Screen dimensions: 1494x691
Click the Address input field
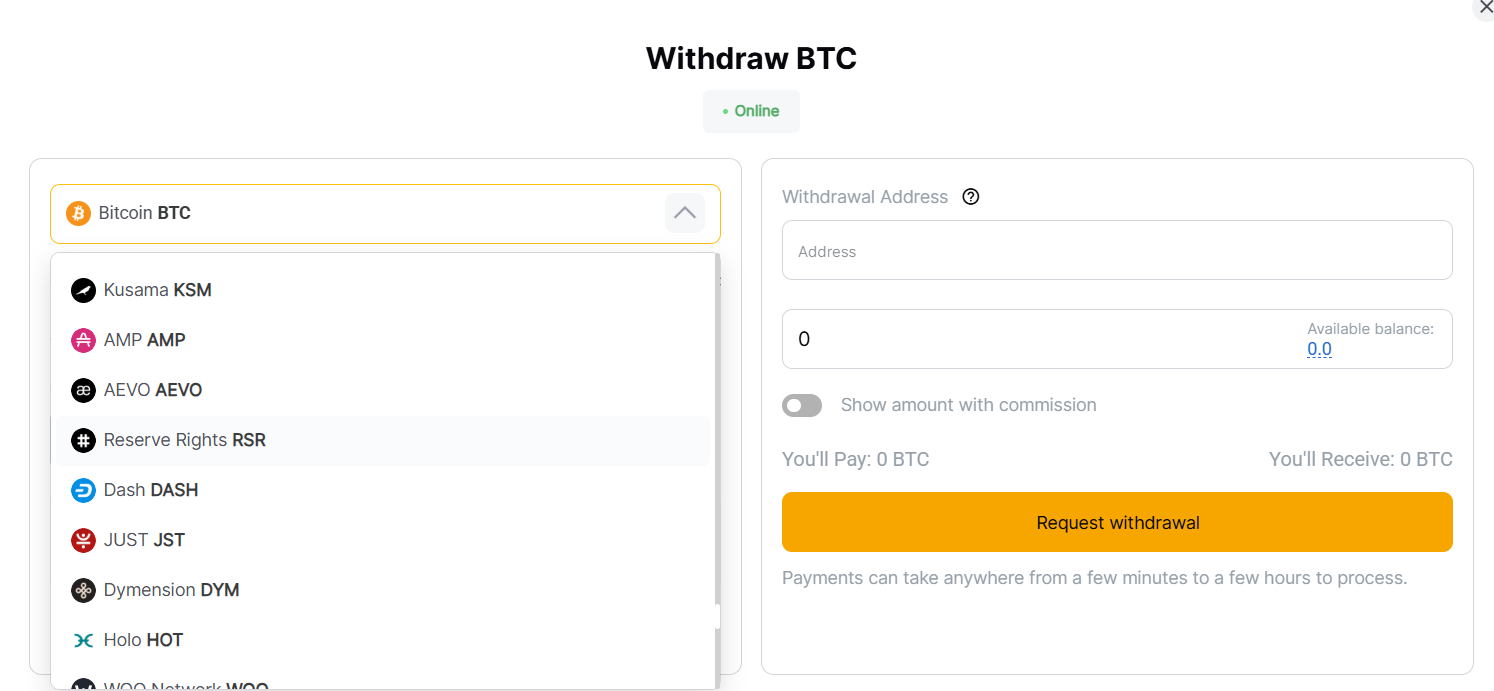[1117, 250]
